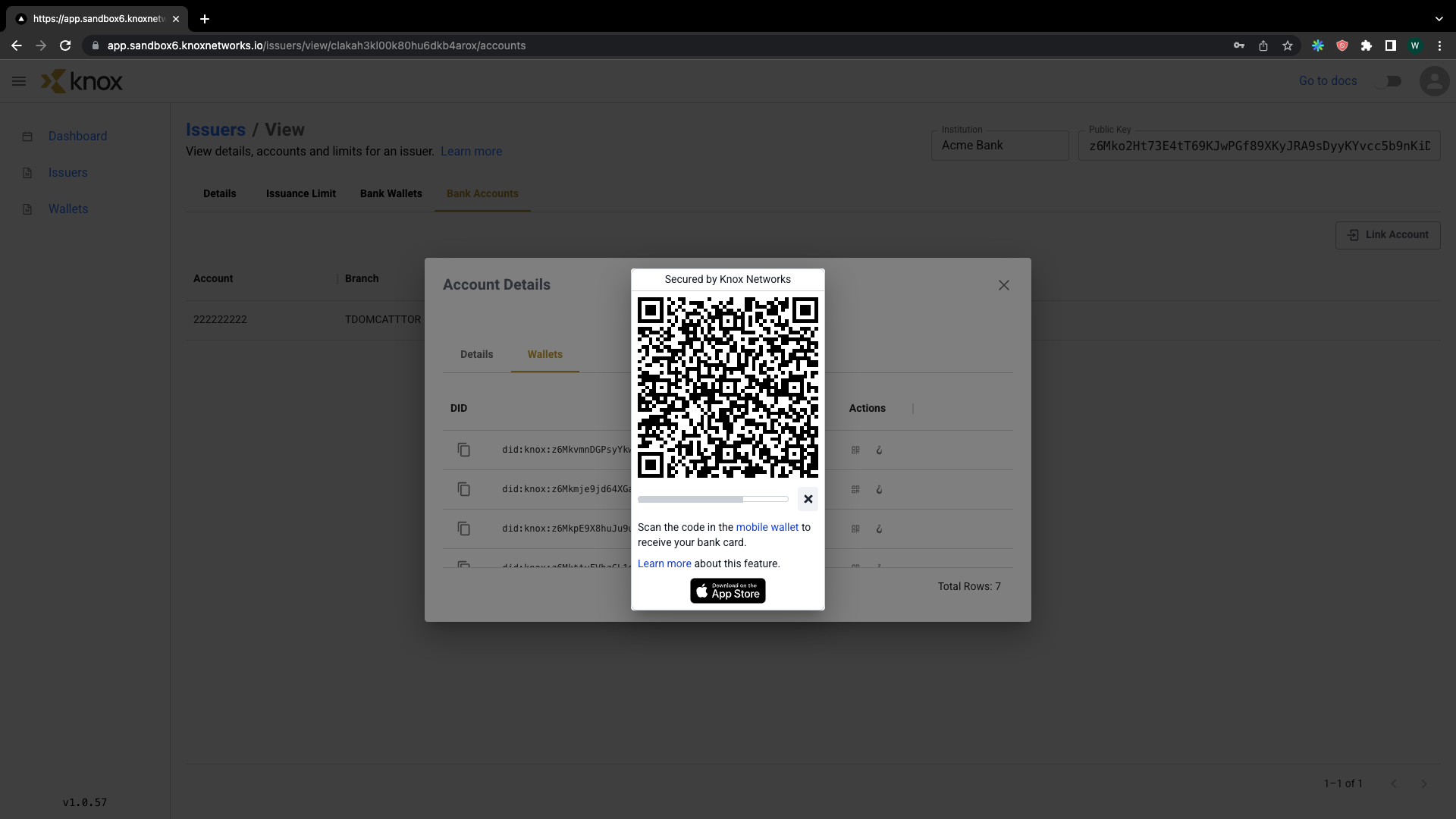
Task: Click the Issuers breadcrumb heading
Action: (215, 130)
